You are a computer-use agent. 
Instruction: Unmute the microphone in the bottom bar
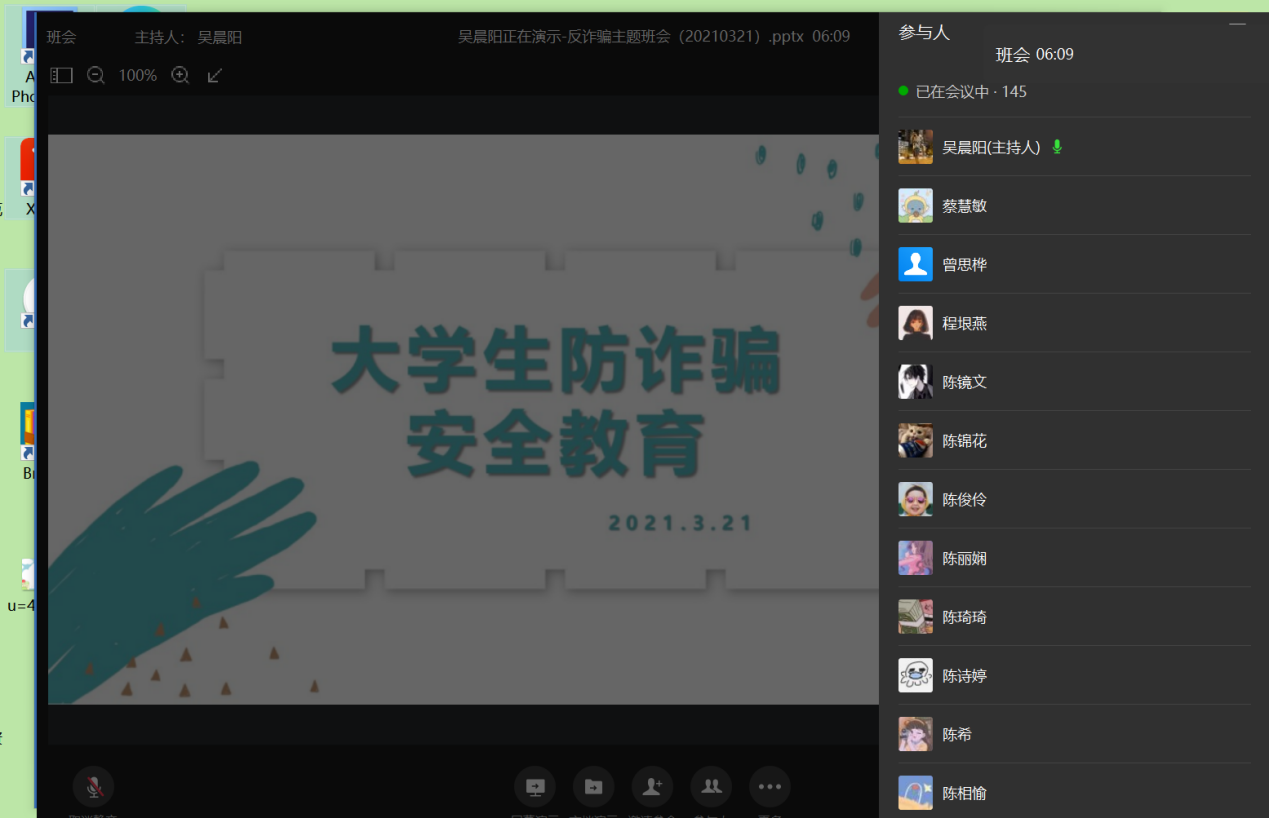point(94,787)
